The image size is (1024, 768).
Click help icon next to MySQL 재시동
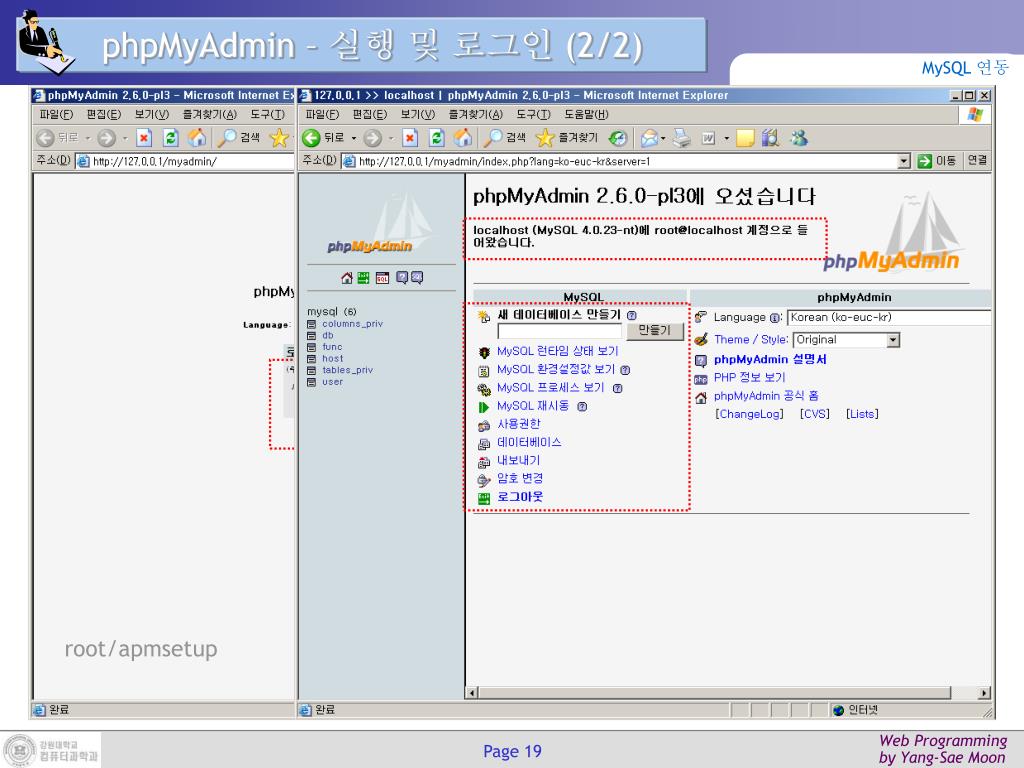pos(582,406)
